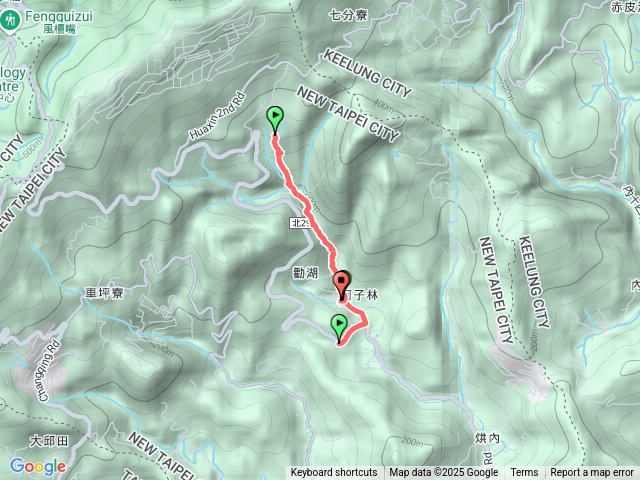The width and height of the screenshot is (640, 480).
Task: Click the Google logo
Action: (x=38, y=467)
